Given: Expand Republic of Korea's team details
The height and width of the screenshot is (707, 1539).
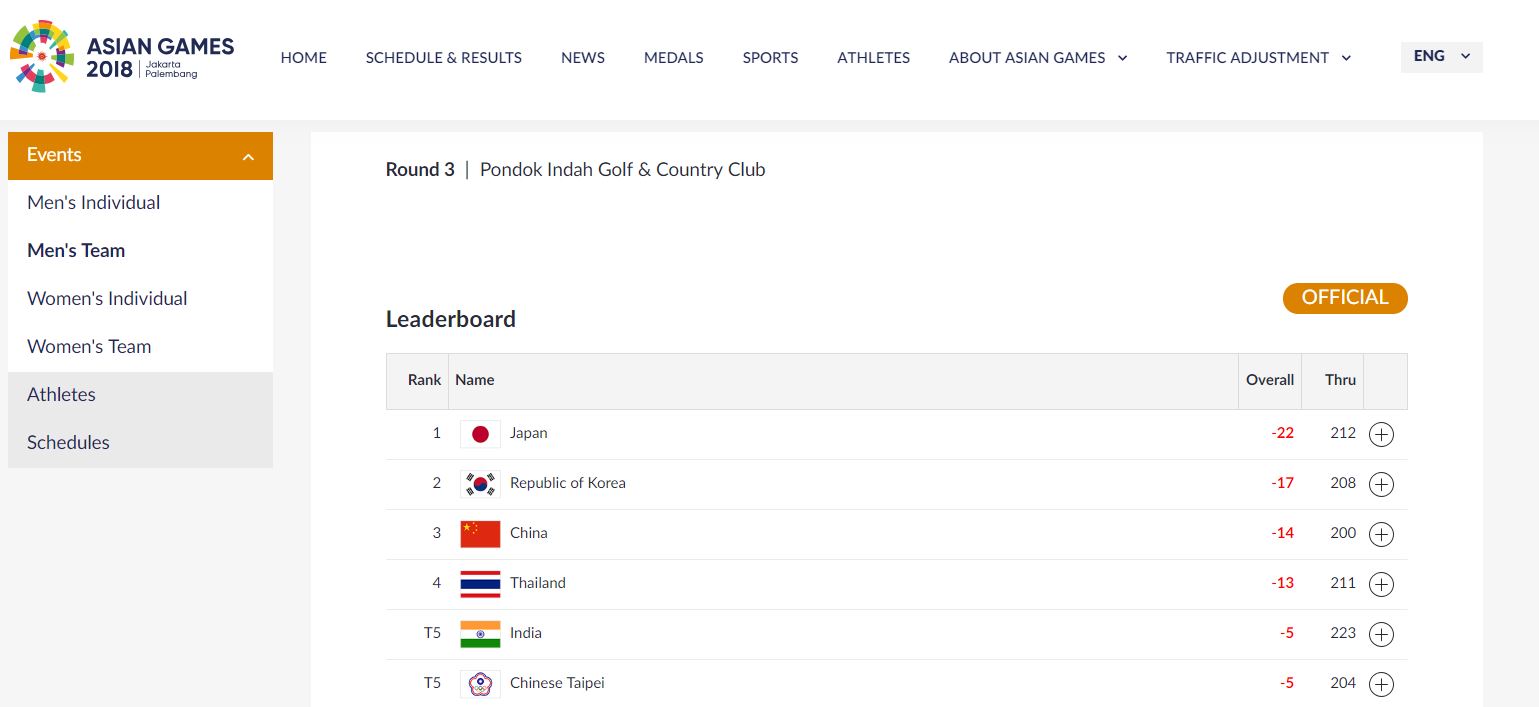Looking at the screenshot, I should (1381, 484).
